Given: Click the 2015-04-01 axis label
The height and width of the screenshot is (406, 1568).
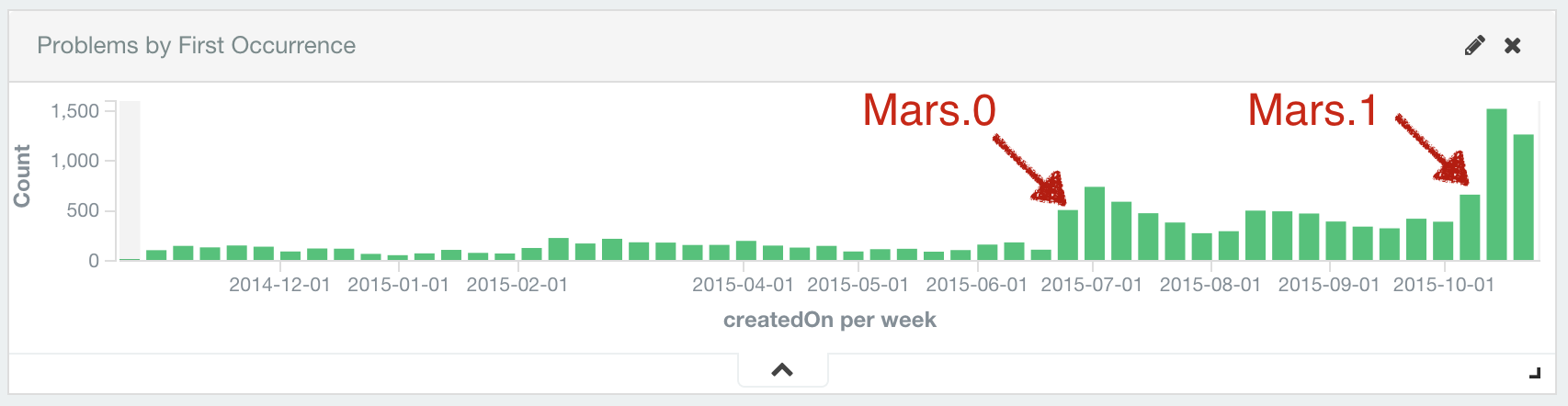Looking at the screenshot, I should pyautogui.click(x=743, y=285).
